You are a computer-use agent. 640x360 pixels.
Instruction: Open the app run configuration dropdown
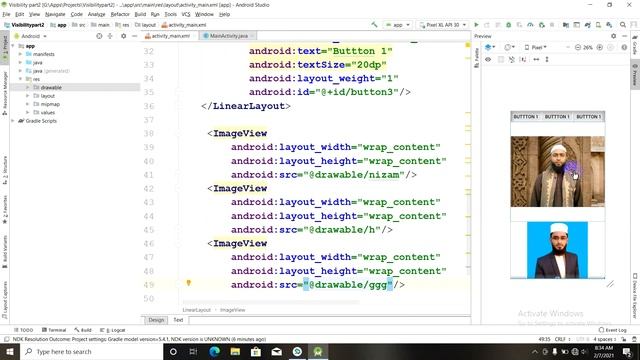pyautogui.click(x=398, y=25)
